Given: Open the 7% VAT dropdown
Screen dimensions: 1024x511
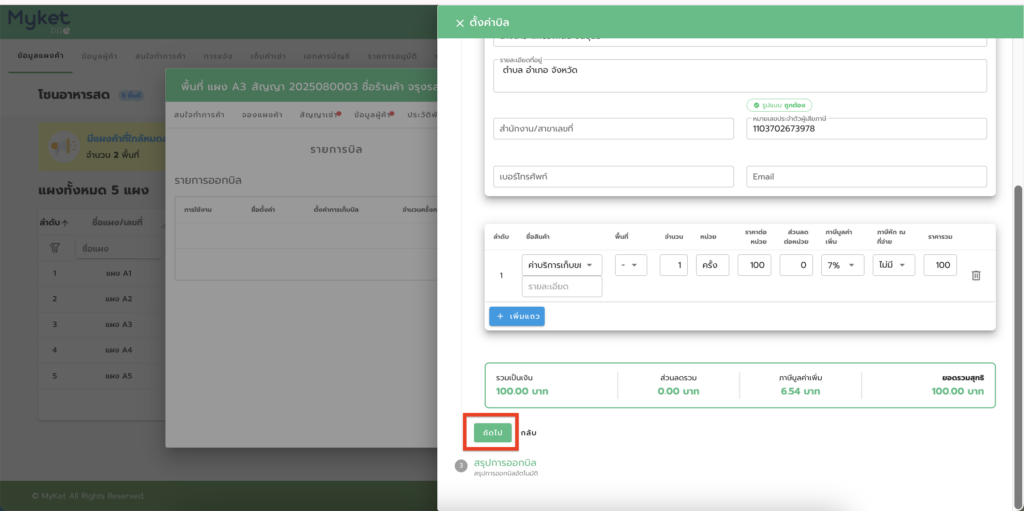Looking at the screenshot, I should coord(842,265).
